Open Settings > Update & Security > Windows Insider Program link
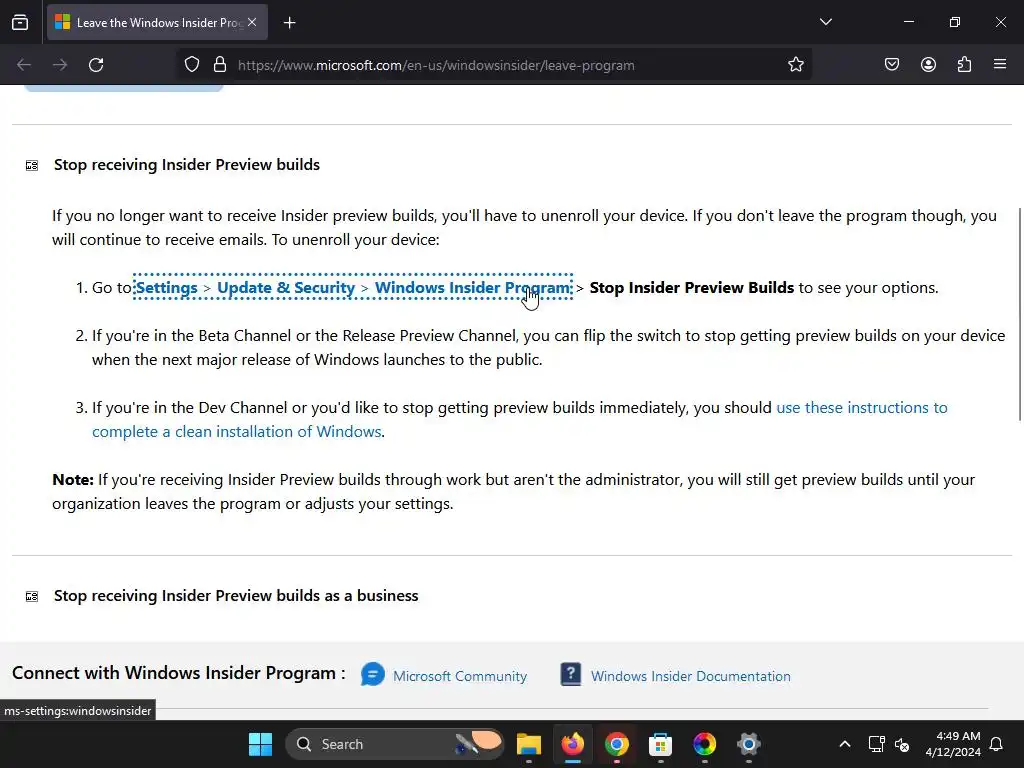1024x768 pixels. [x=353, y=288]
